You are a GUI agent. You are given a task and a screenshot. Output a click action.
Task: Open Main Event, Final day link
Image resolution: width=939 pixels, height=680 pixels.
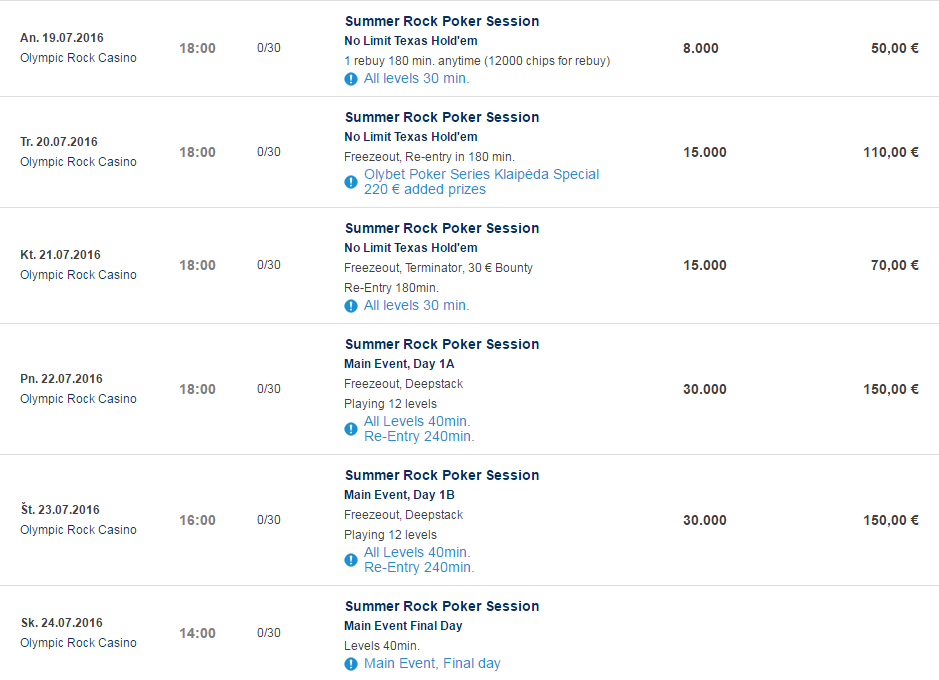[432, 663]
